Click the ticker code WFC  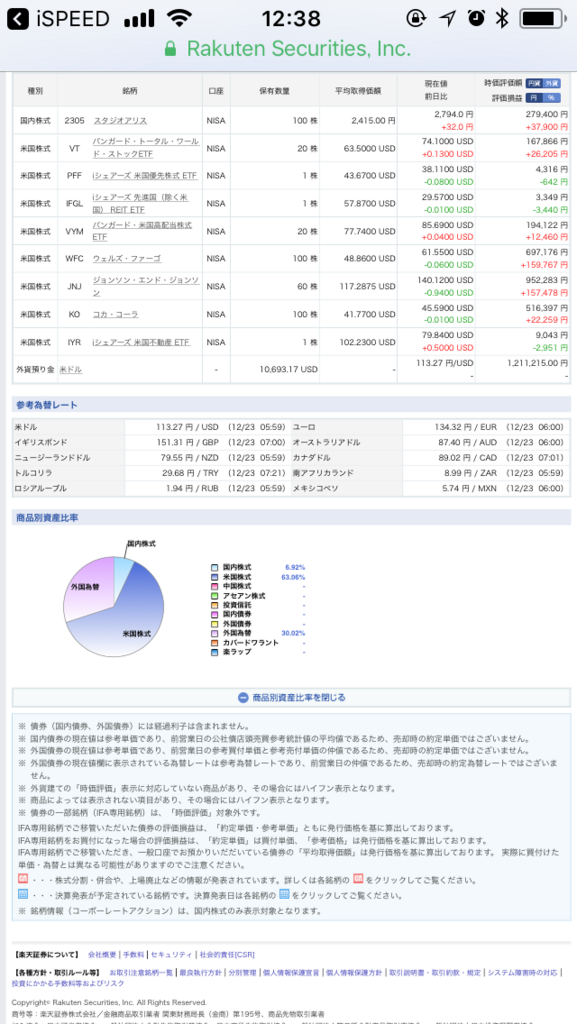point(74,259)
